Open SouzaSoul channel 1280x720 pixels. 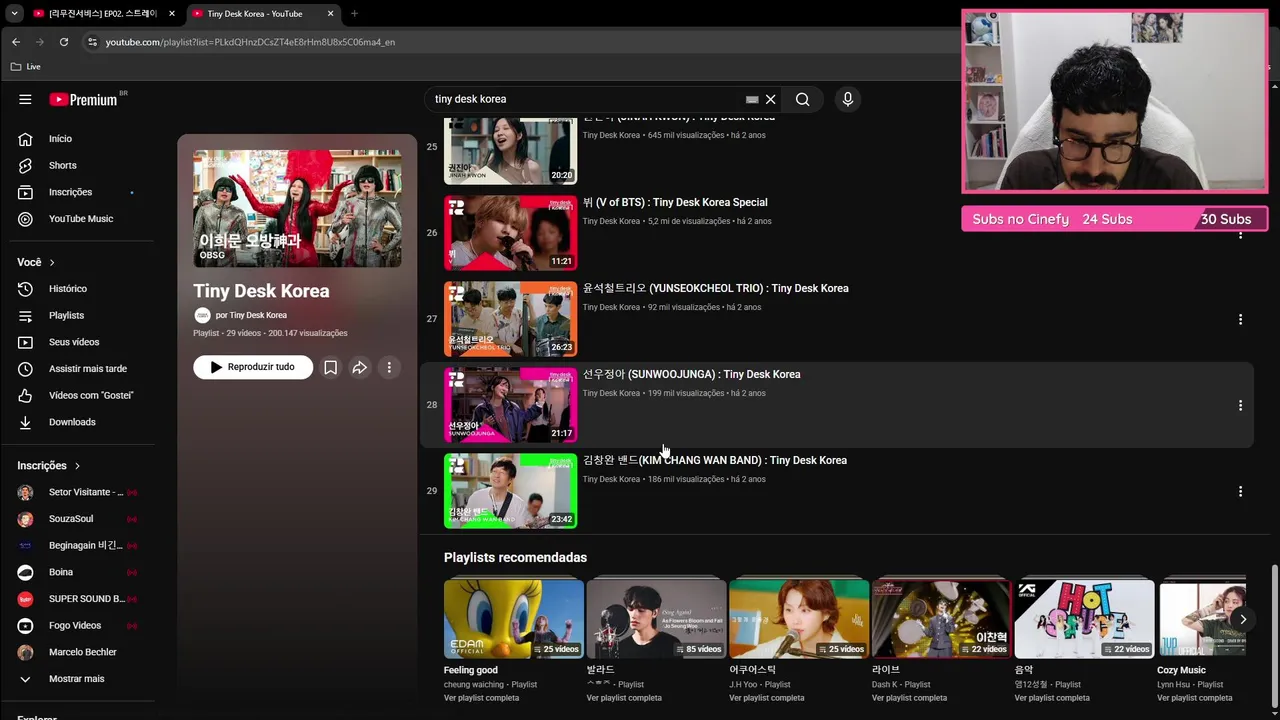click(78, 519)
